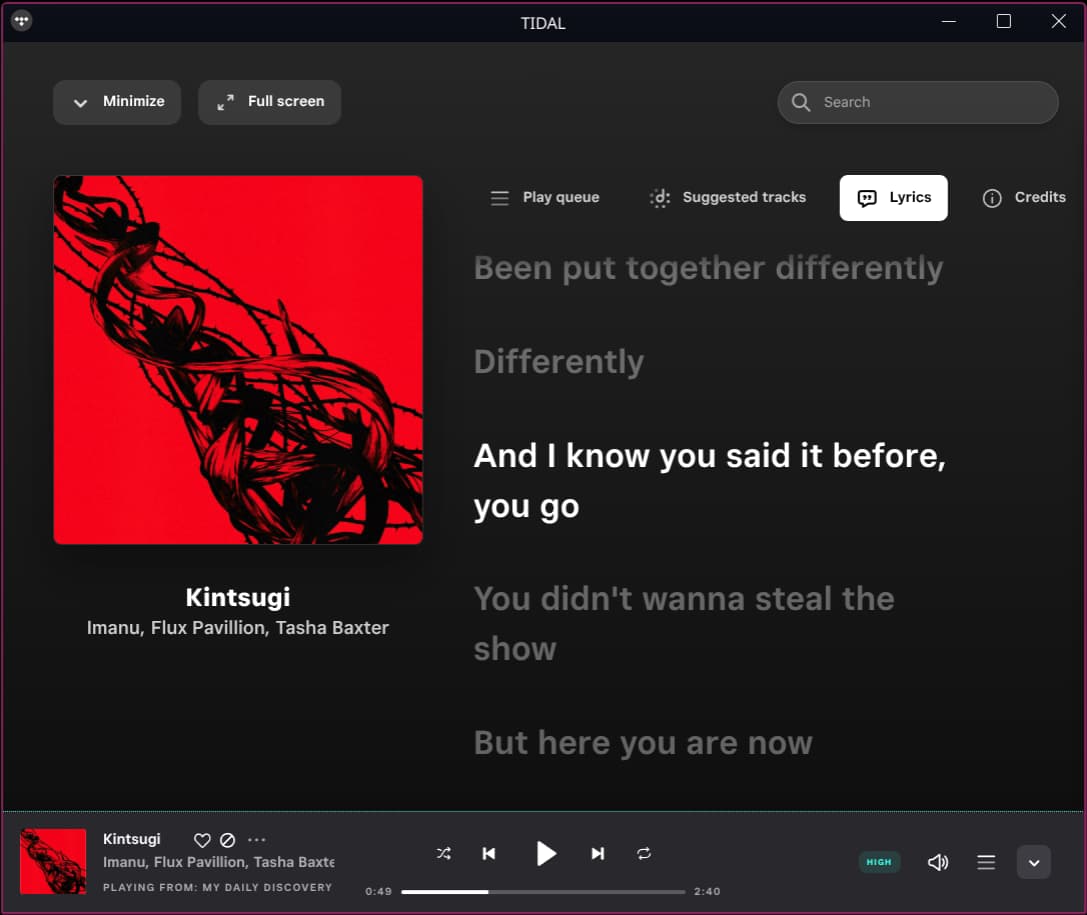The height and width of the screenshot is (915, 1087).
Task: Toggle repeat mode
Action: pyautogui.click(x=643, y=853)
